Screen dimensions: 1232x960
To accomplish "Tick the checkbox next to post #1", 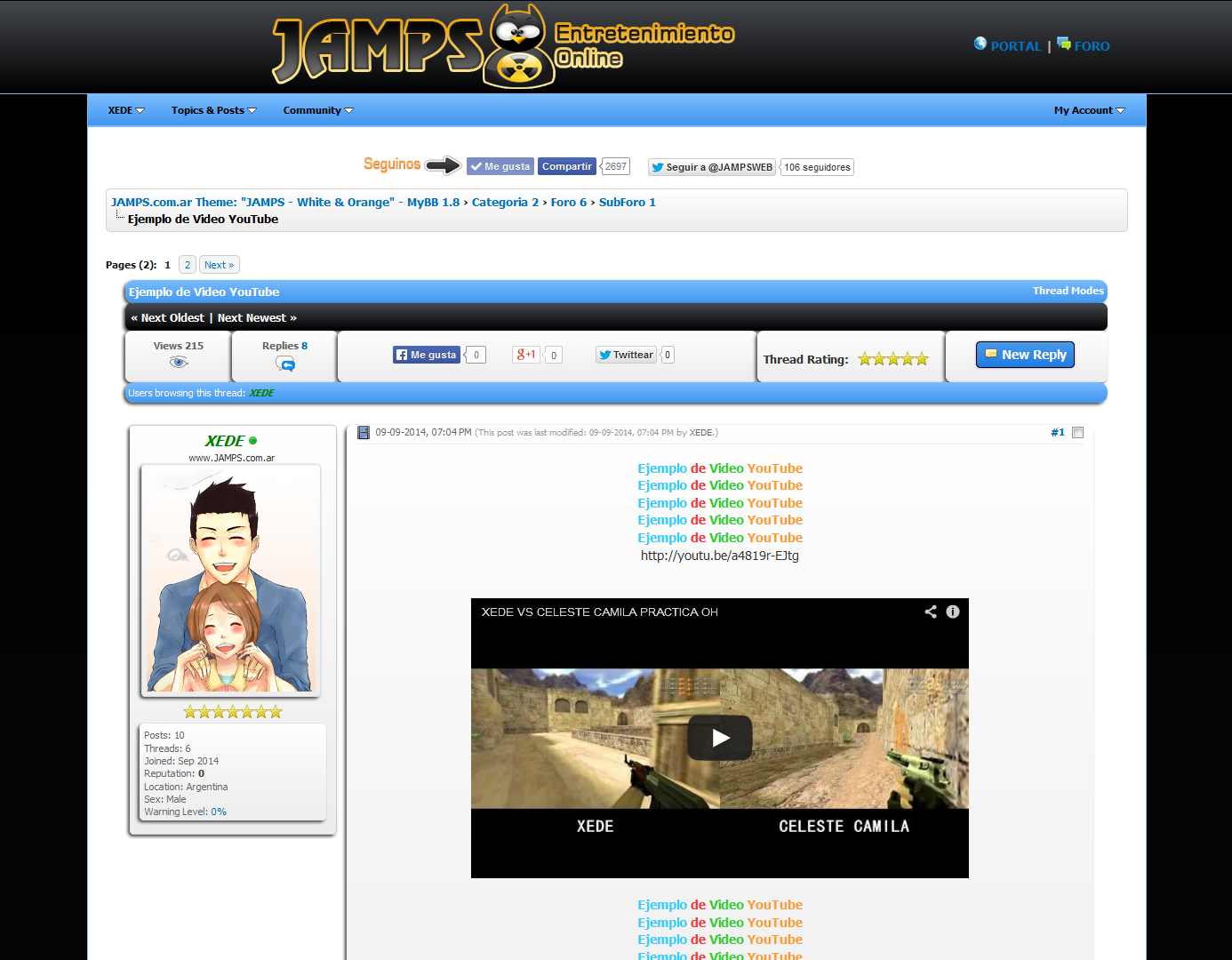I will pyautogui.click(x=1077, y=433).
